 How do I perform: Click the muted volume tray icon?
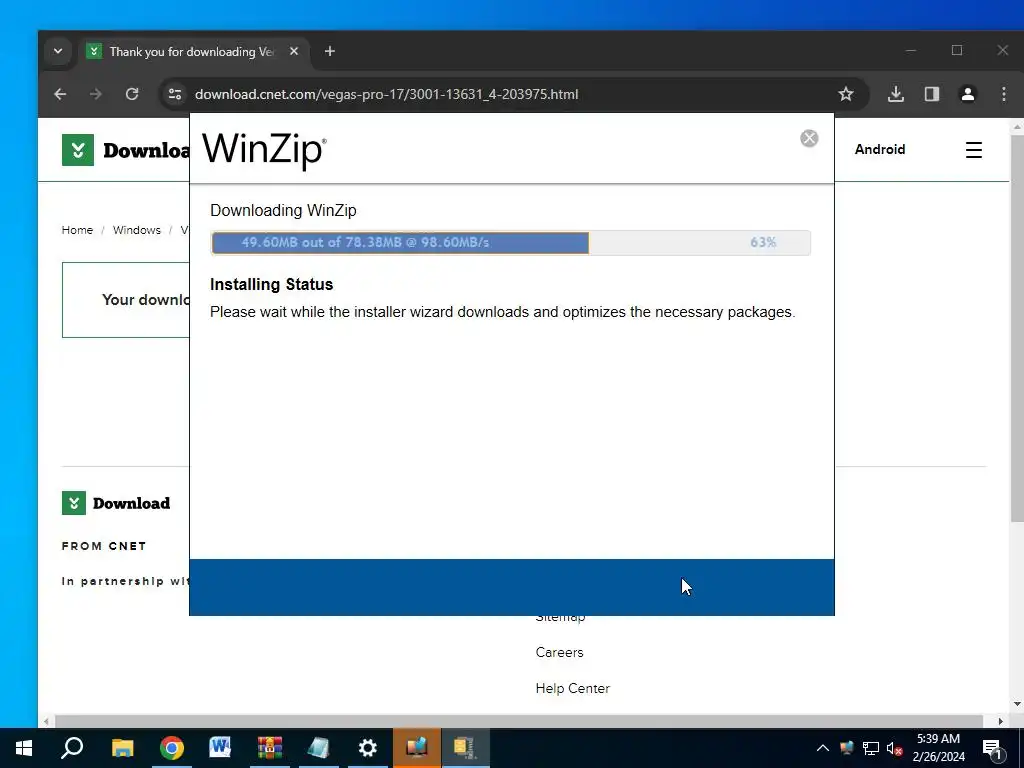(895, 748)
